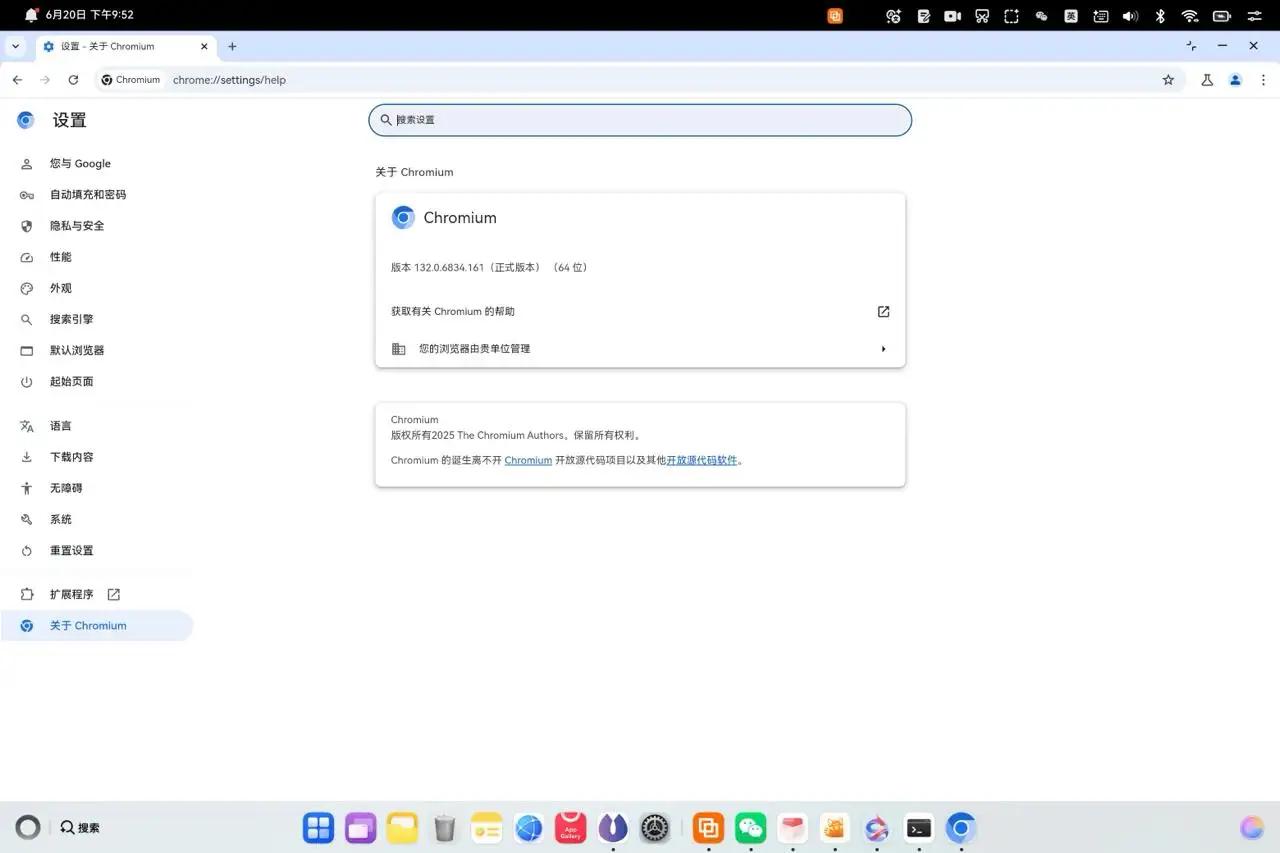Viewport: 1280px width, 853px height.
Task: Open 下载内容 settings section
Action: [97, 457]
